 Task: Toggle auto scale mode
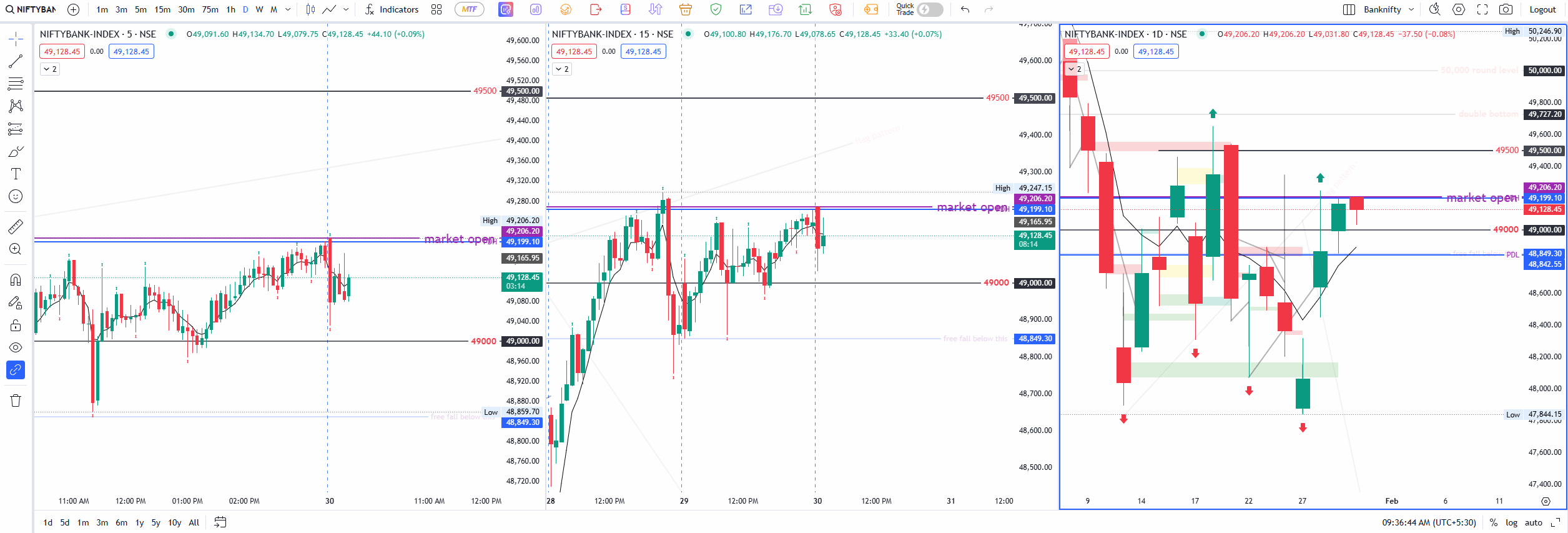tap(1533, 522)
